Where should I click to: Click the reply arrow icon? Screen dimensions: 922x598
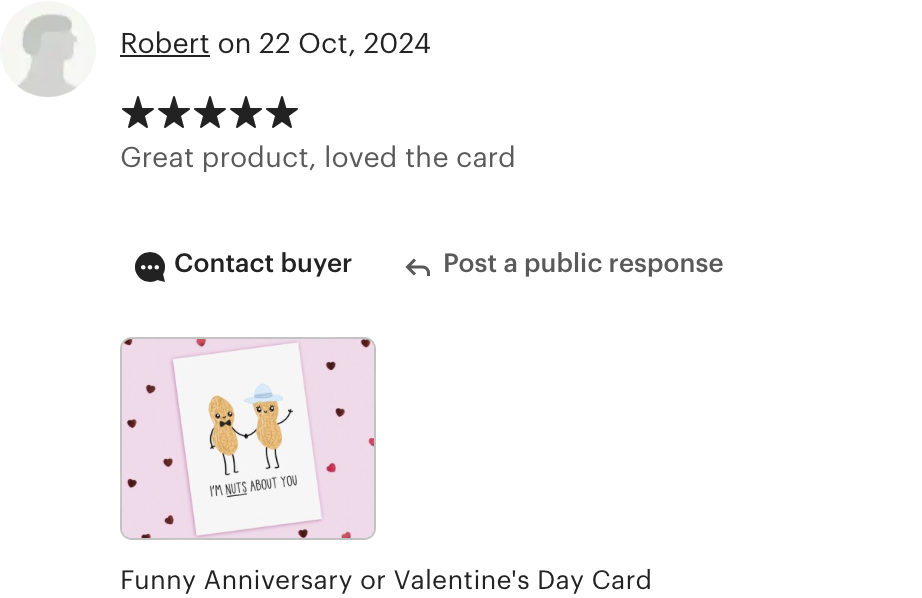[418, 267]
